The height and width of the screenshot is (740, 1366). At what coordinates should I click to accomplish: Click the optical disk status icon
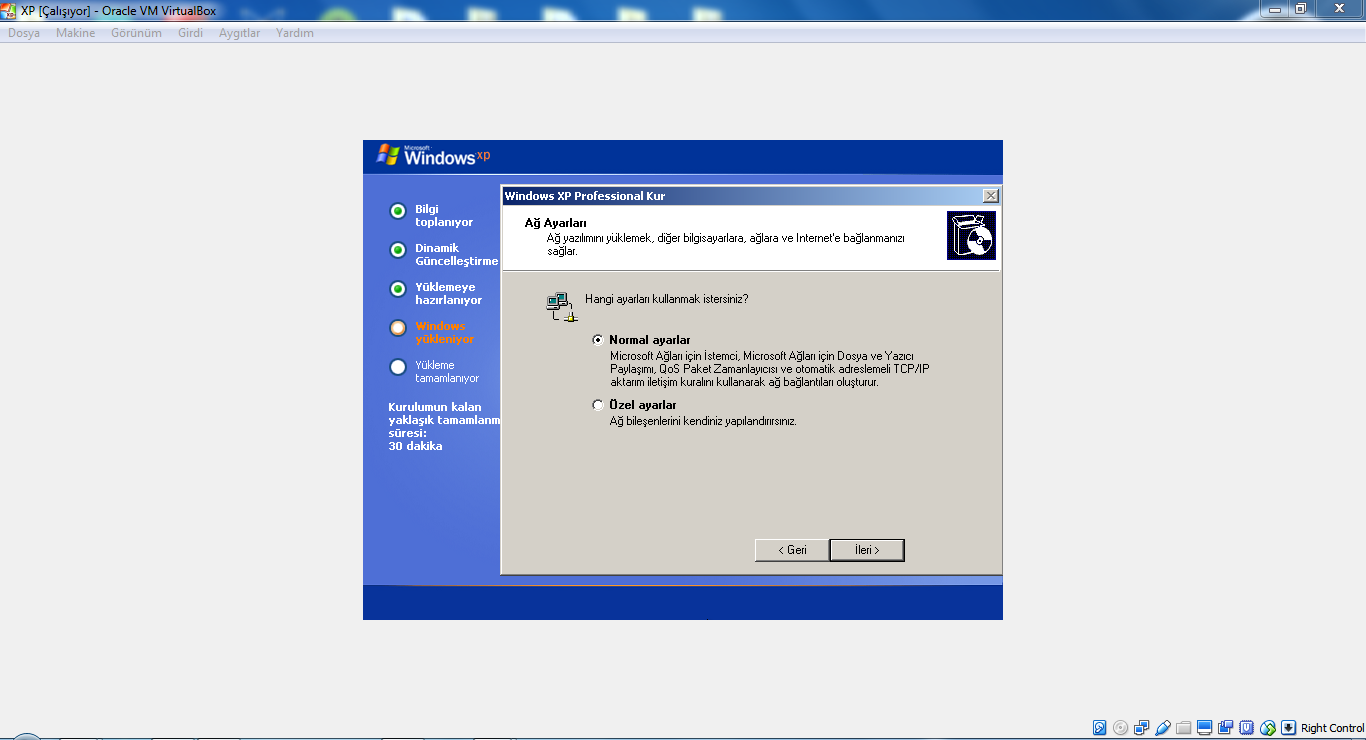[1120, 728]
